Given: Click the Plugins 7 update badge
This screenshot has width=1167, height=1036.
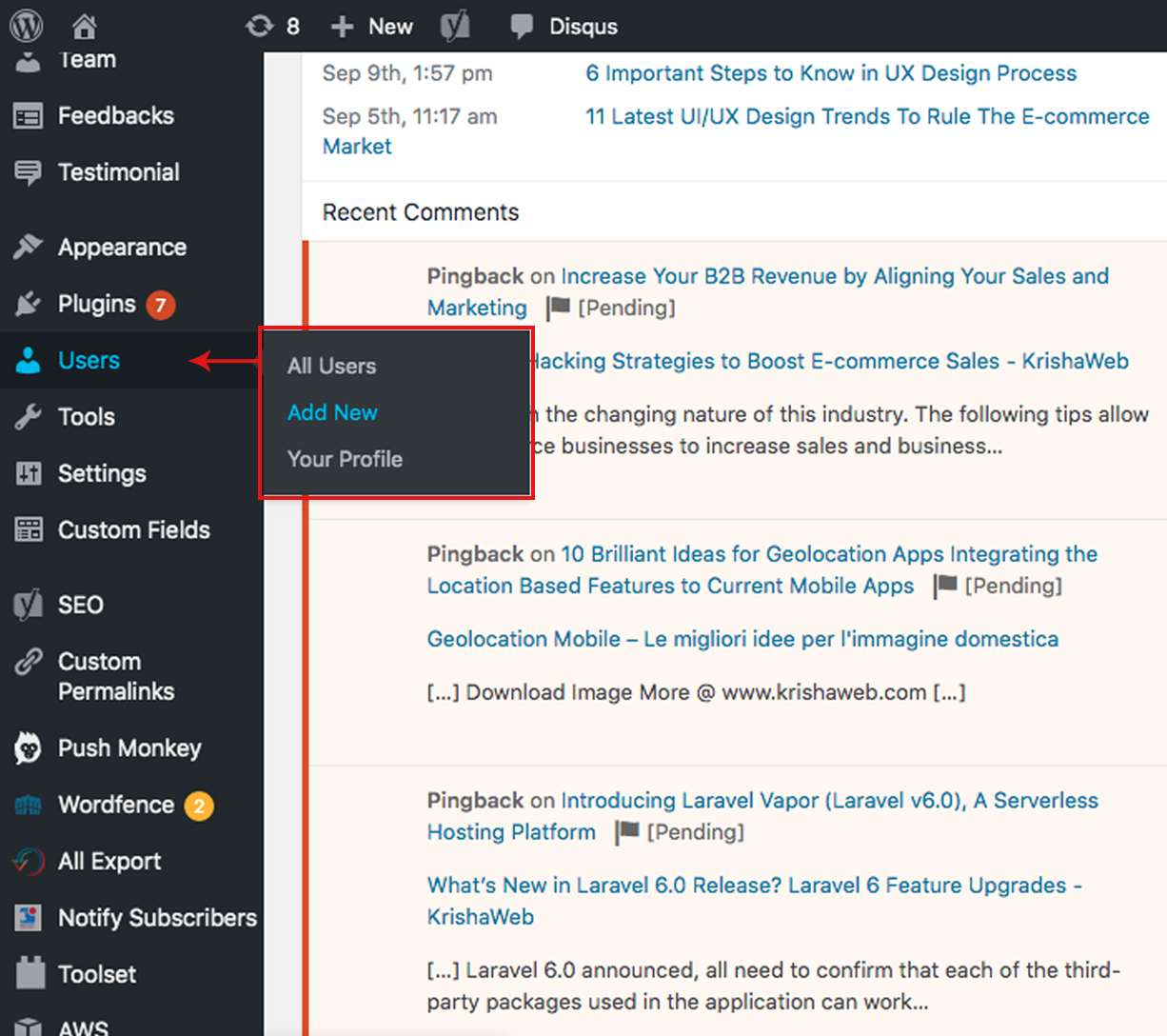Looking at the screenshot, I should coord(161,305).
